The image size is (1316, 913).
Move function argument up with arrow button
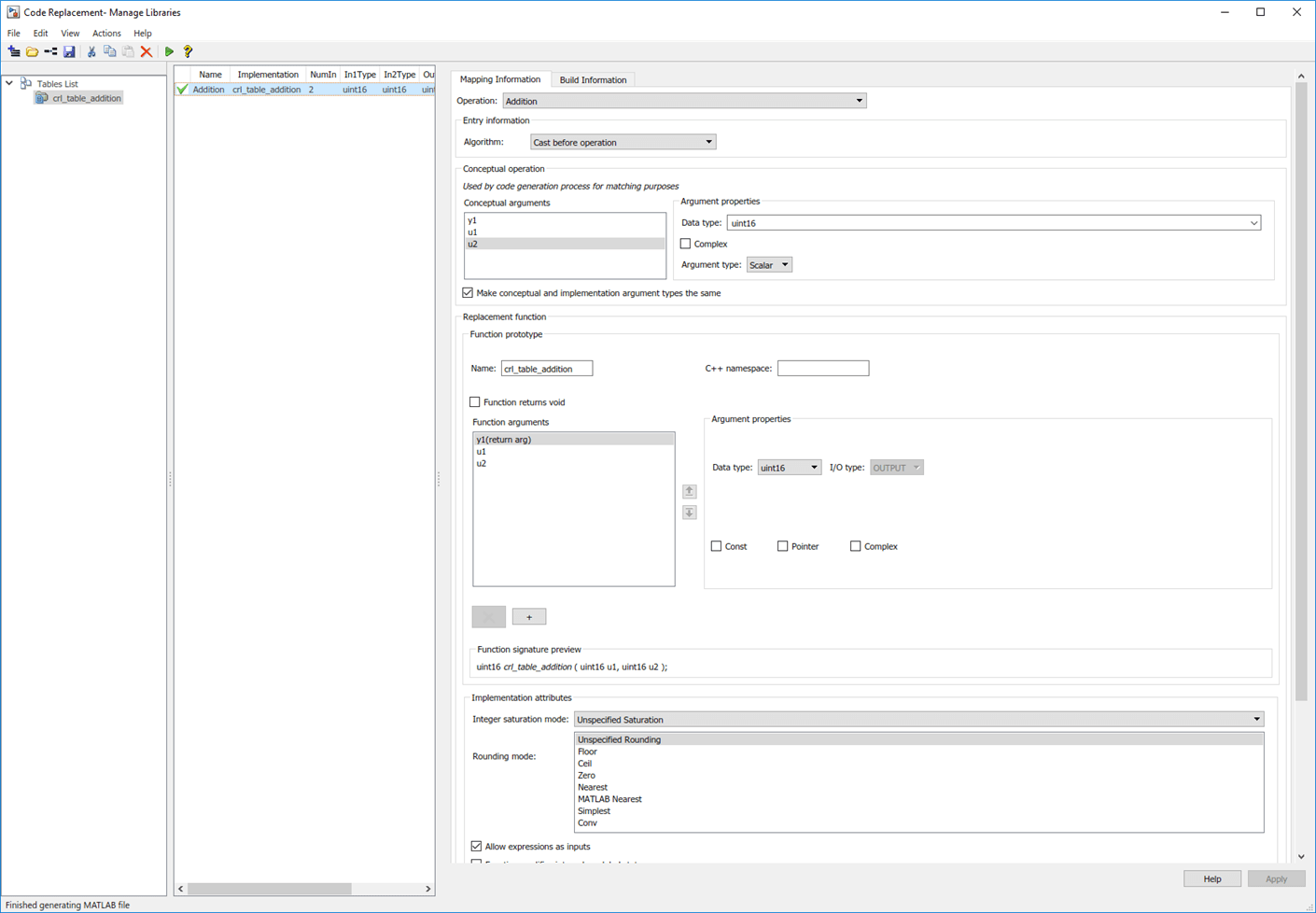[689, 491]
